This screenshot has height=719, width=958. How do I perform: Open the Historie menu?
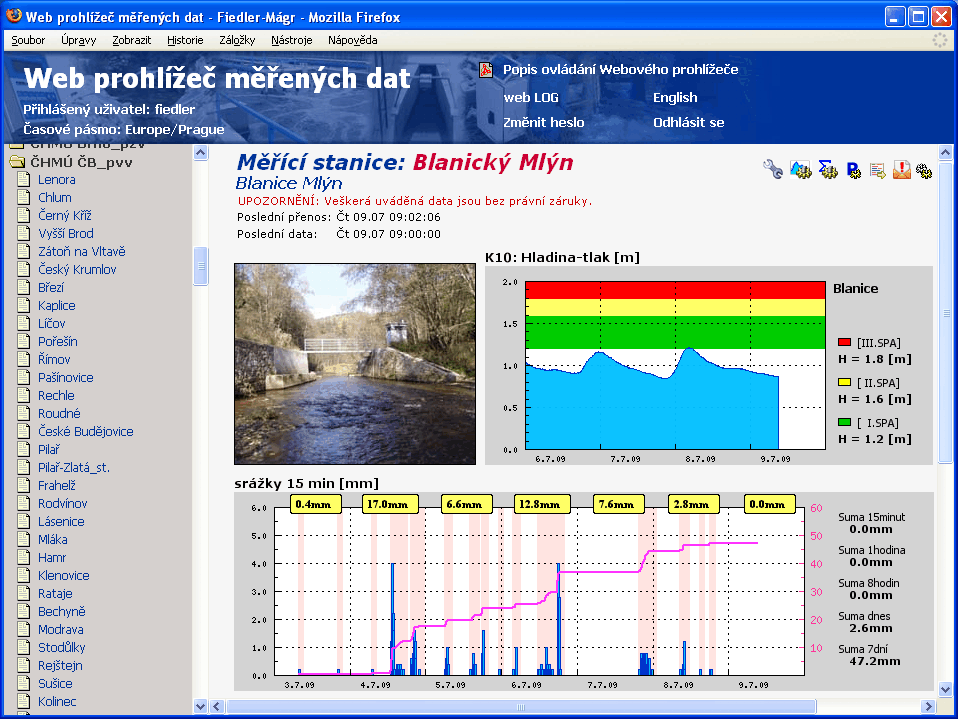(185, 40)
